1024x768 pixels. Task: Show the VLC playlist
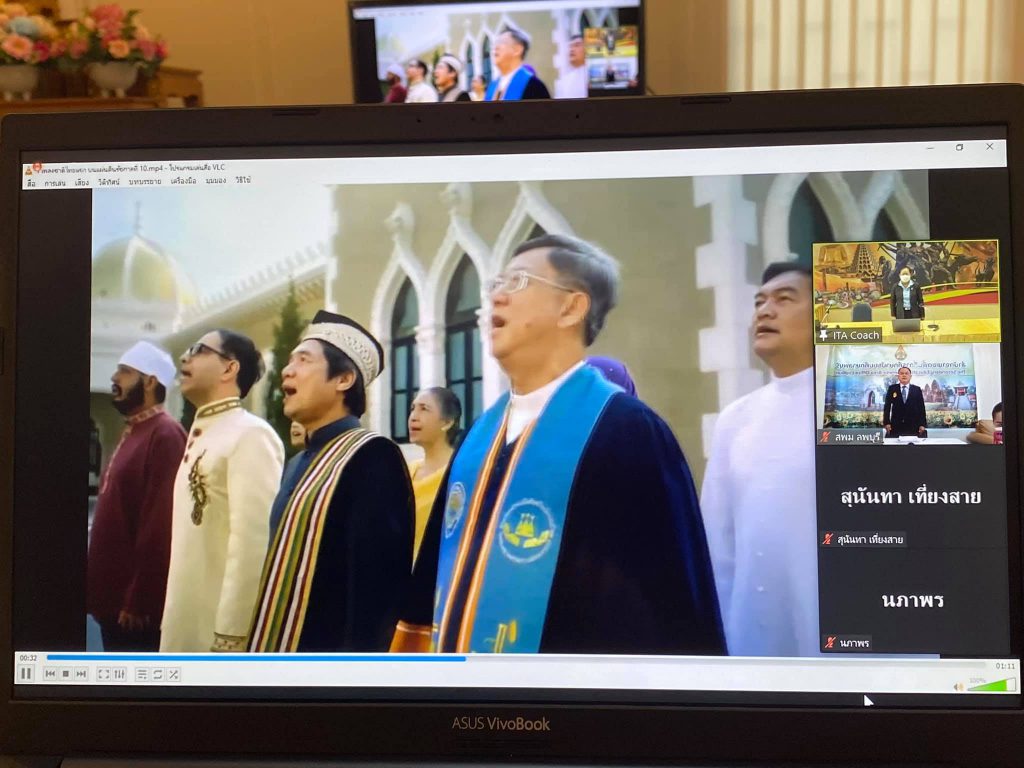pos(142,675)
